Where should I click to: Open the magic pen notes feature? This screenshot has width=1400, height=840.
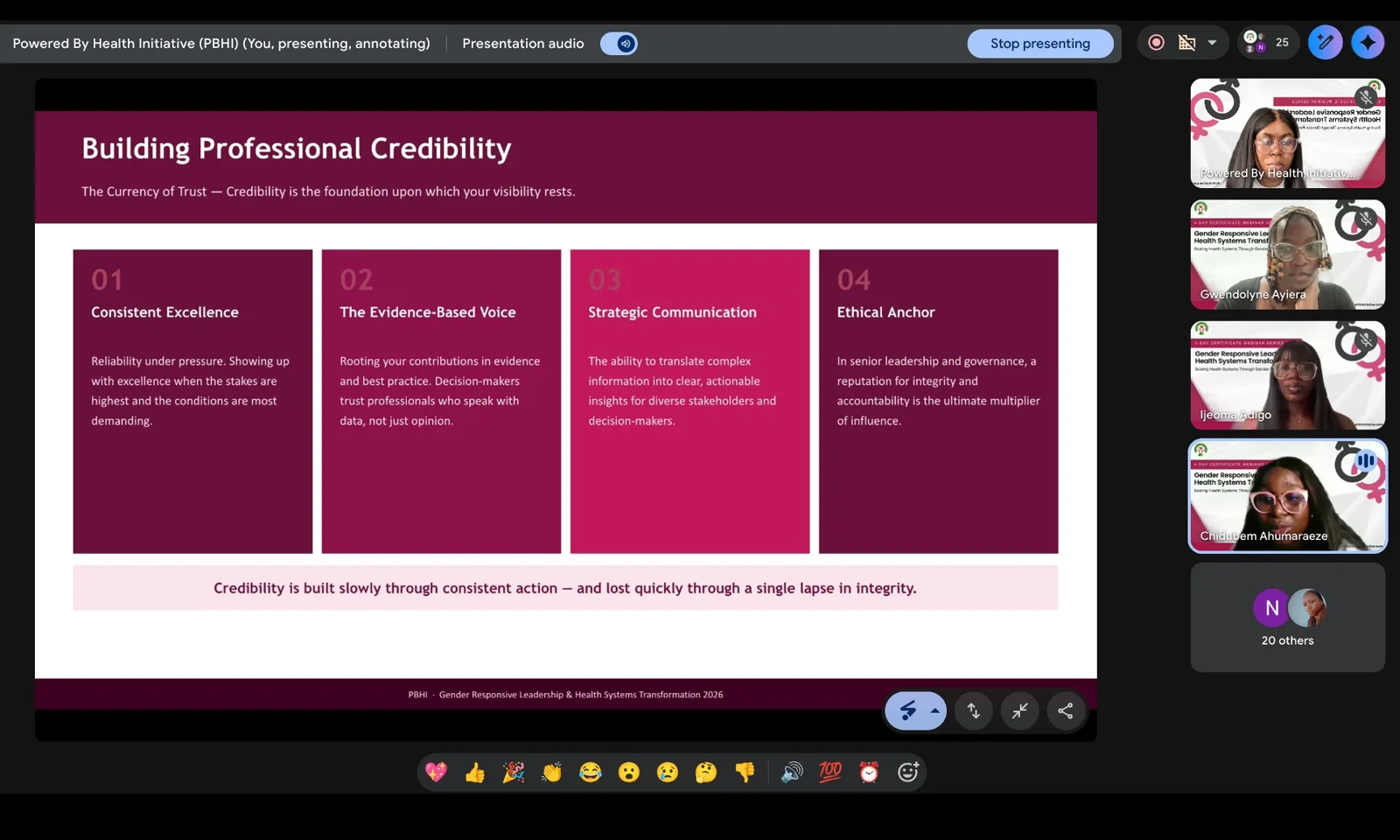click(x=1325, y=42)
